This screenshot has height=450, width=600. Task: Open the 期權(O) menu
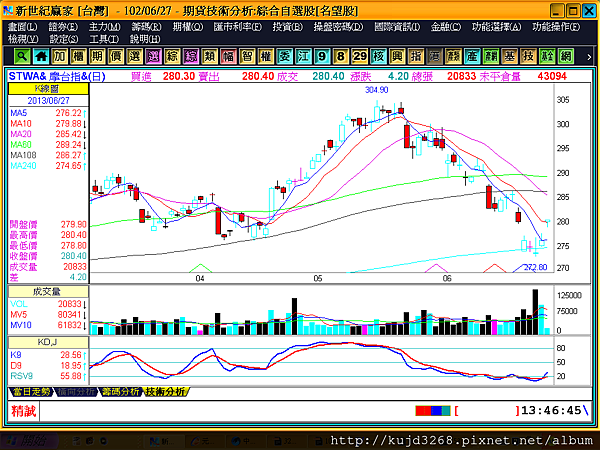point(188,27)
